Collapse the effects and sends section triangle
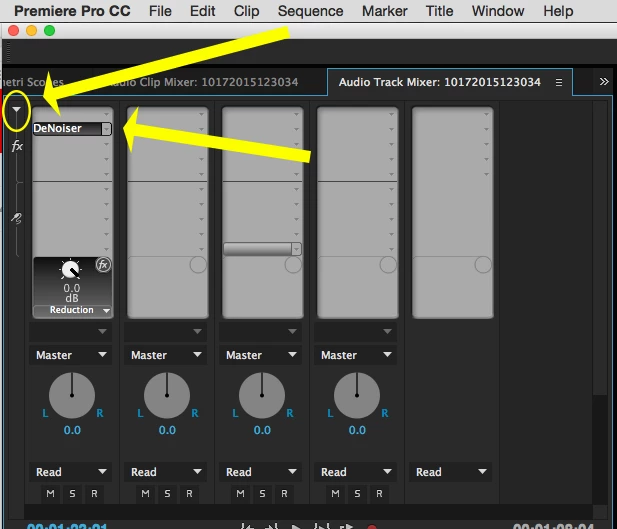617x529 pixels. tap(16, 109)
